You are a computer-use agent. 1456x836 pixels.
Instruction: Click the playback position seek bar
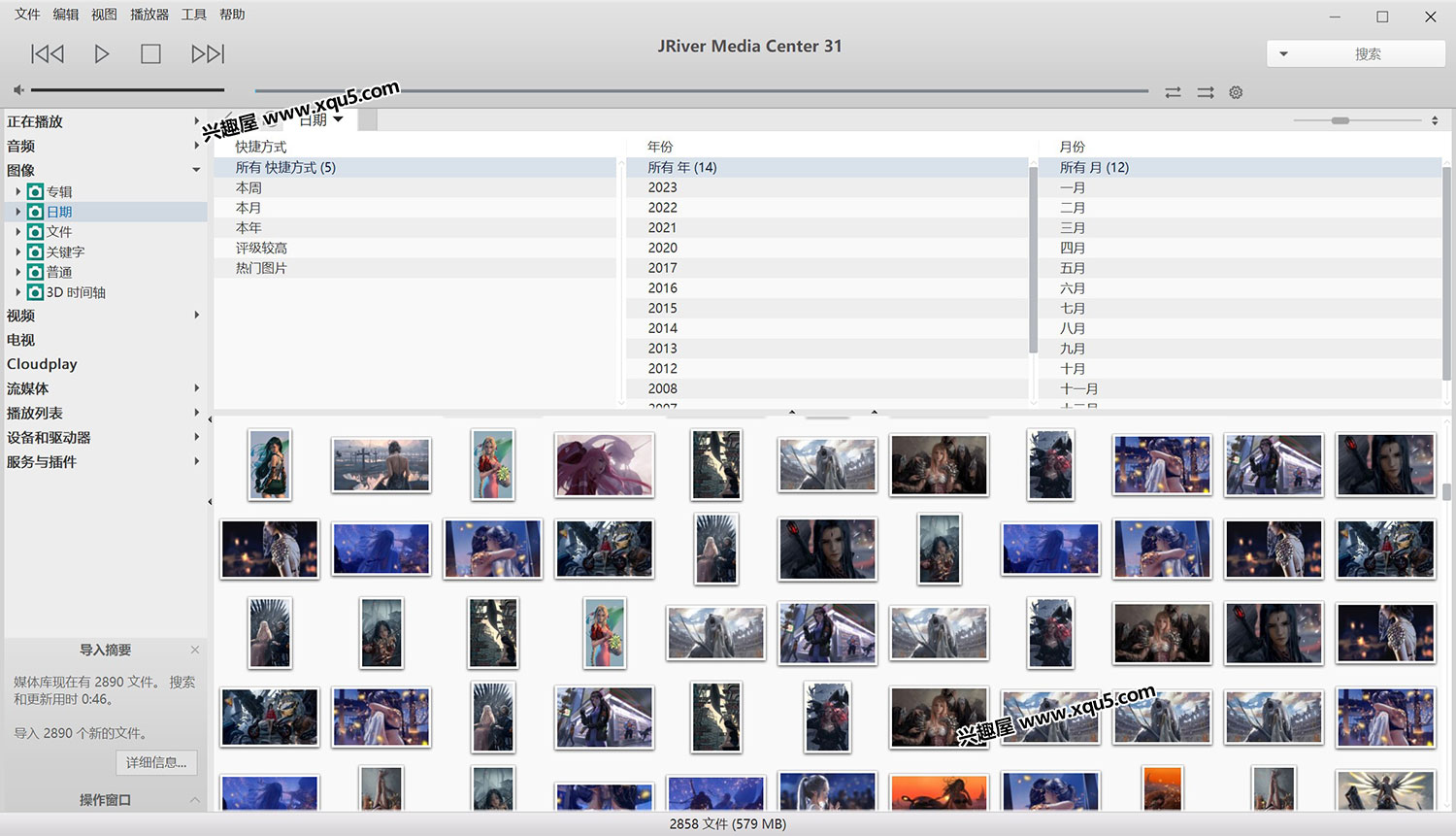point(701,90)
